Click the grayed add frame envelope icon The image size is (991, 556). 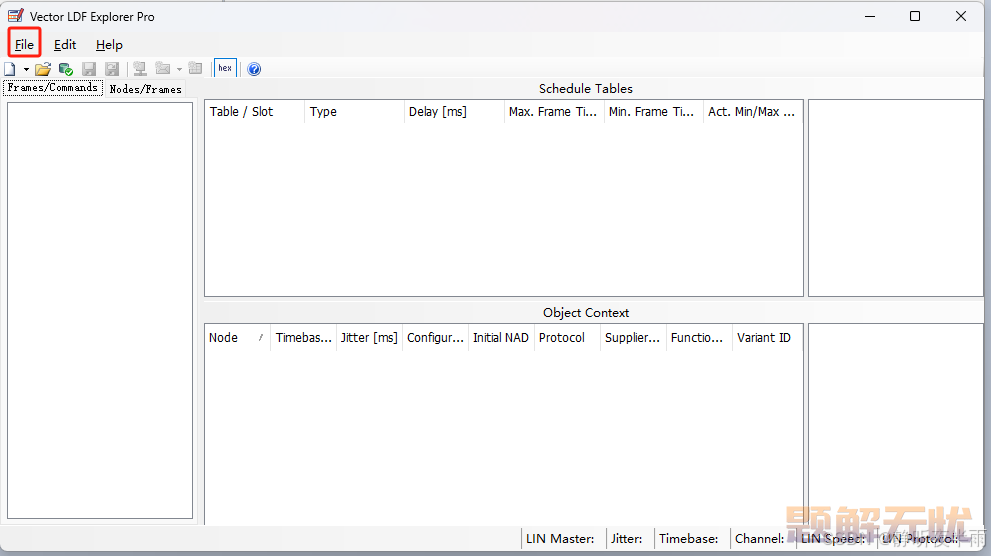163,68
